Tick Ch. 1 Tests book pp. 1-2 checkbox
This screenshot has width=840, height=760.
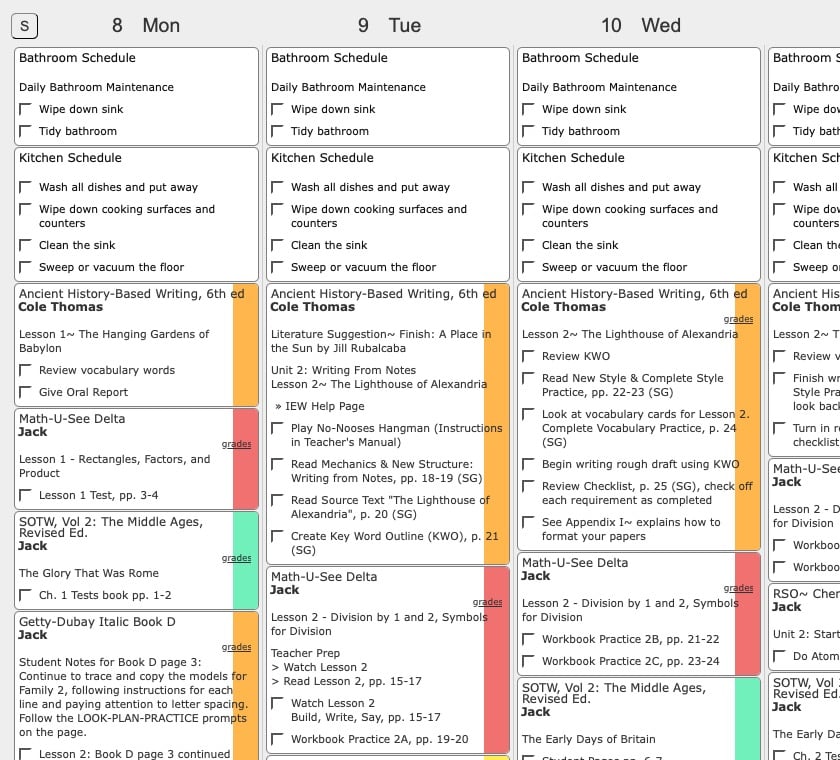[x=25, y=596]
